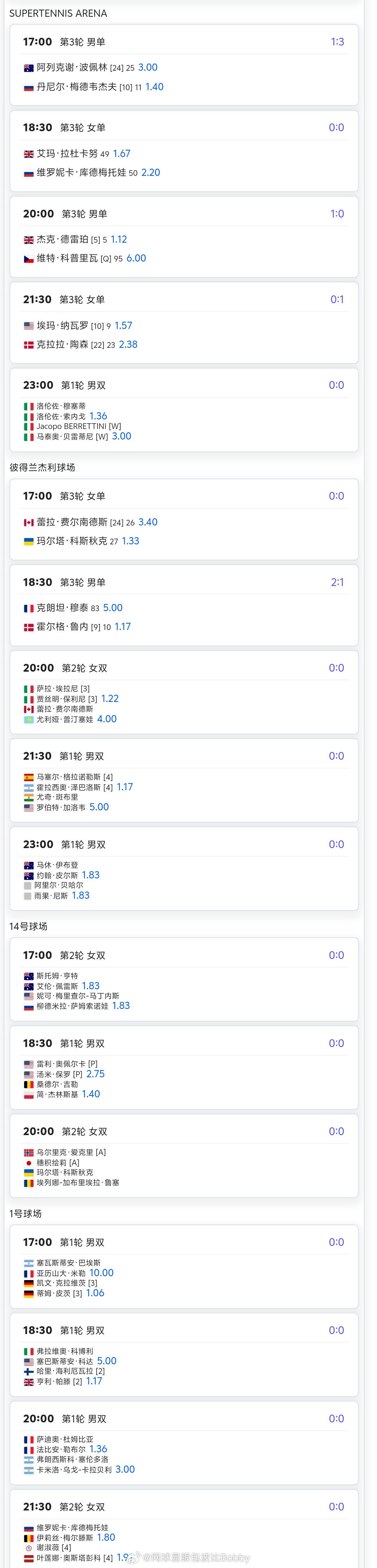Open player 丹尼尔·梅德韦杰夫 details
377x1568 pixels.
point(77,87)
